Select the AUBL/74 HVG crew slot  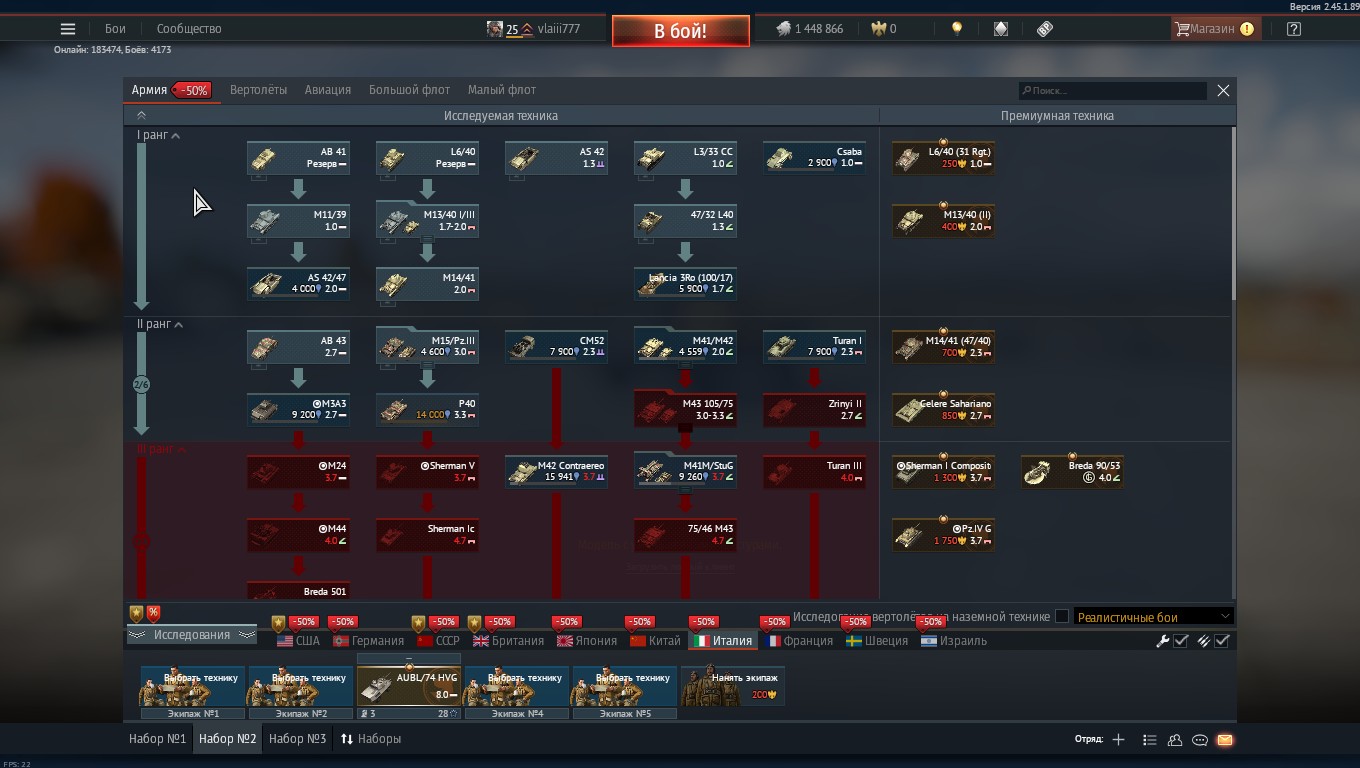point(409,686)
